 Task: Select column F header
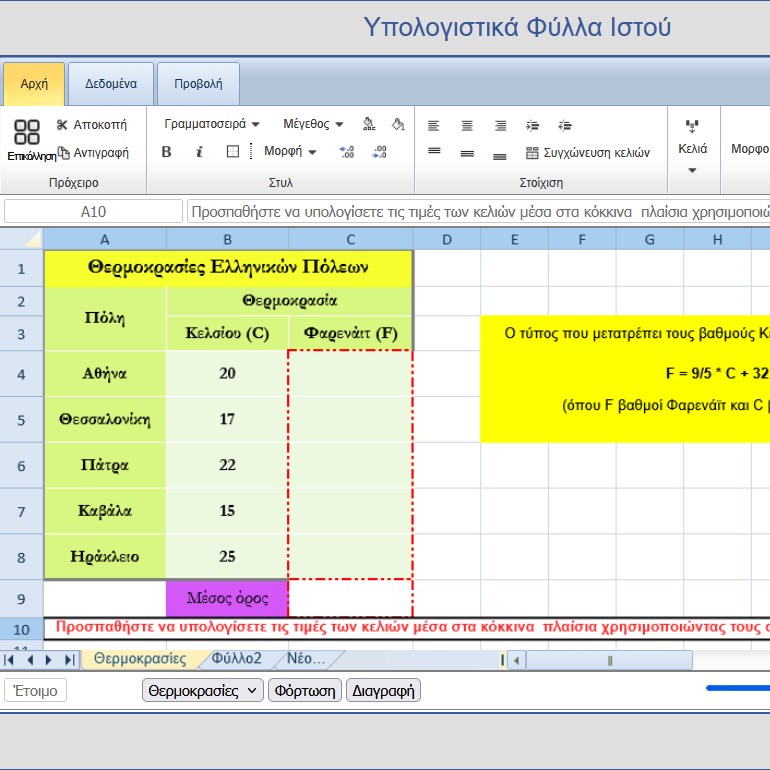tap(582, 240)
